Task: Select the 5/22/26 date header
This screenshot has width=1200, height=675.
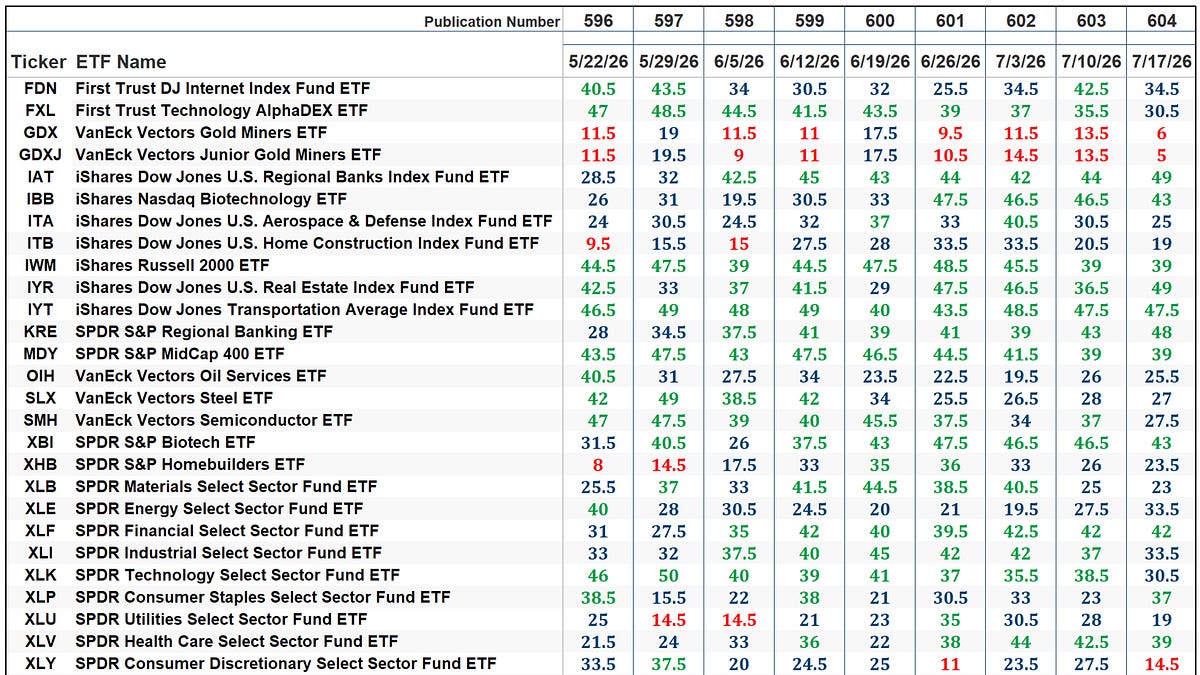Action: click(x=598, y=62)
